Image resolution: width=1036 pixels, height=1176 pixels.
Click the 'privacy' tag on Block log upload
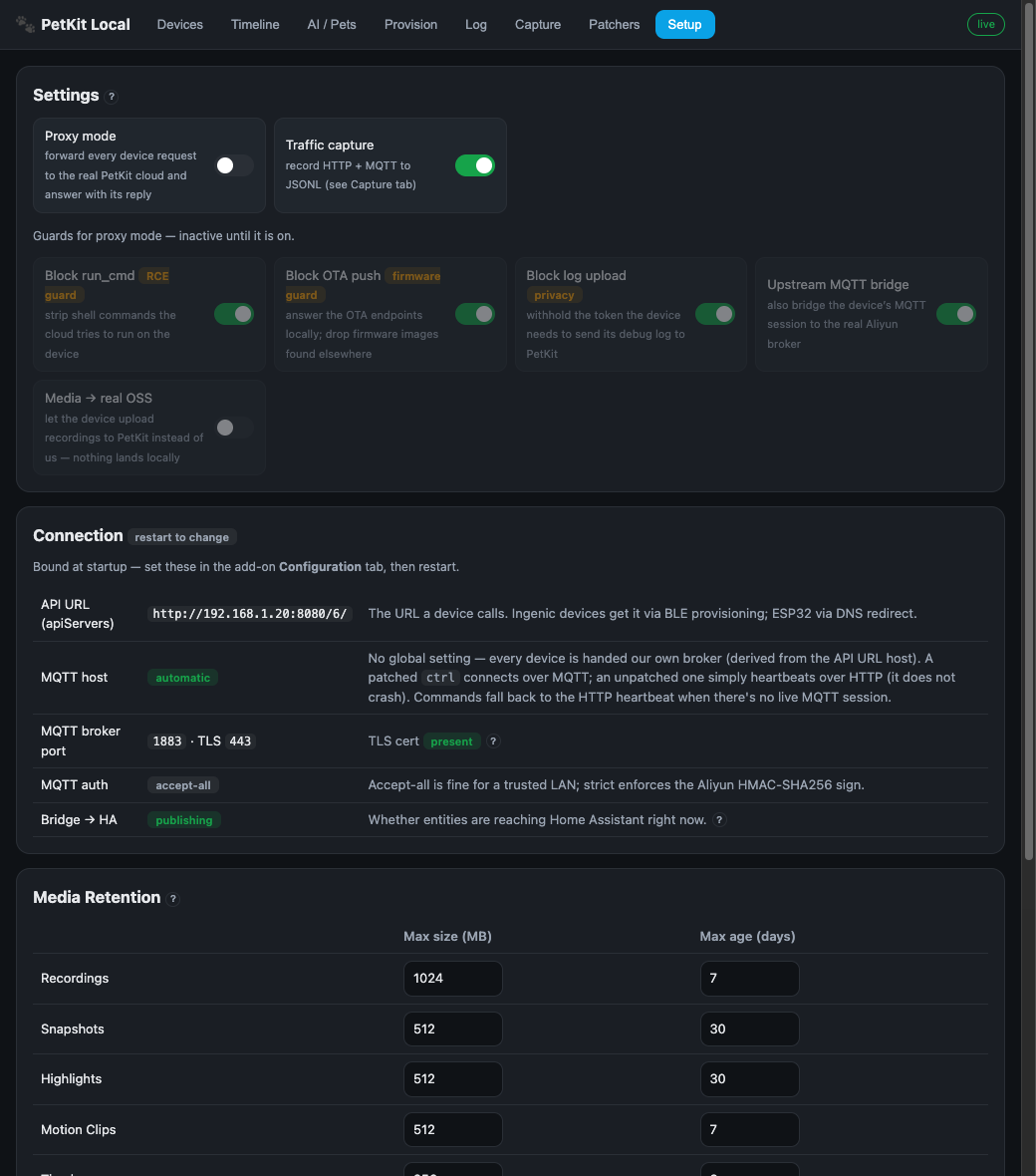tap(554, 295)
